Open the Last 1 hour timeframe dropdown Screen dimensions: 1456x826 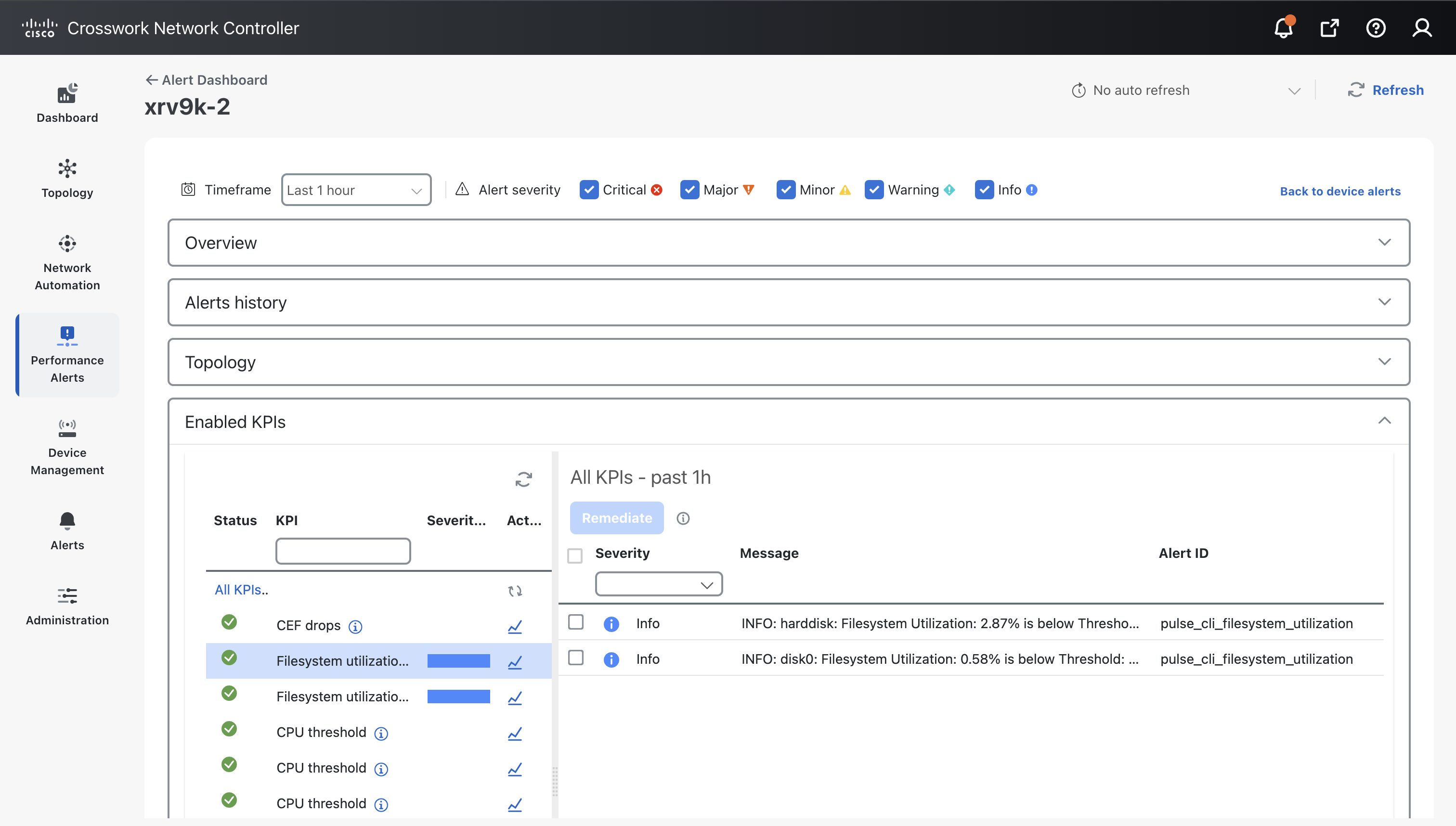click(356, 190)
